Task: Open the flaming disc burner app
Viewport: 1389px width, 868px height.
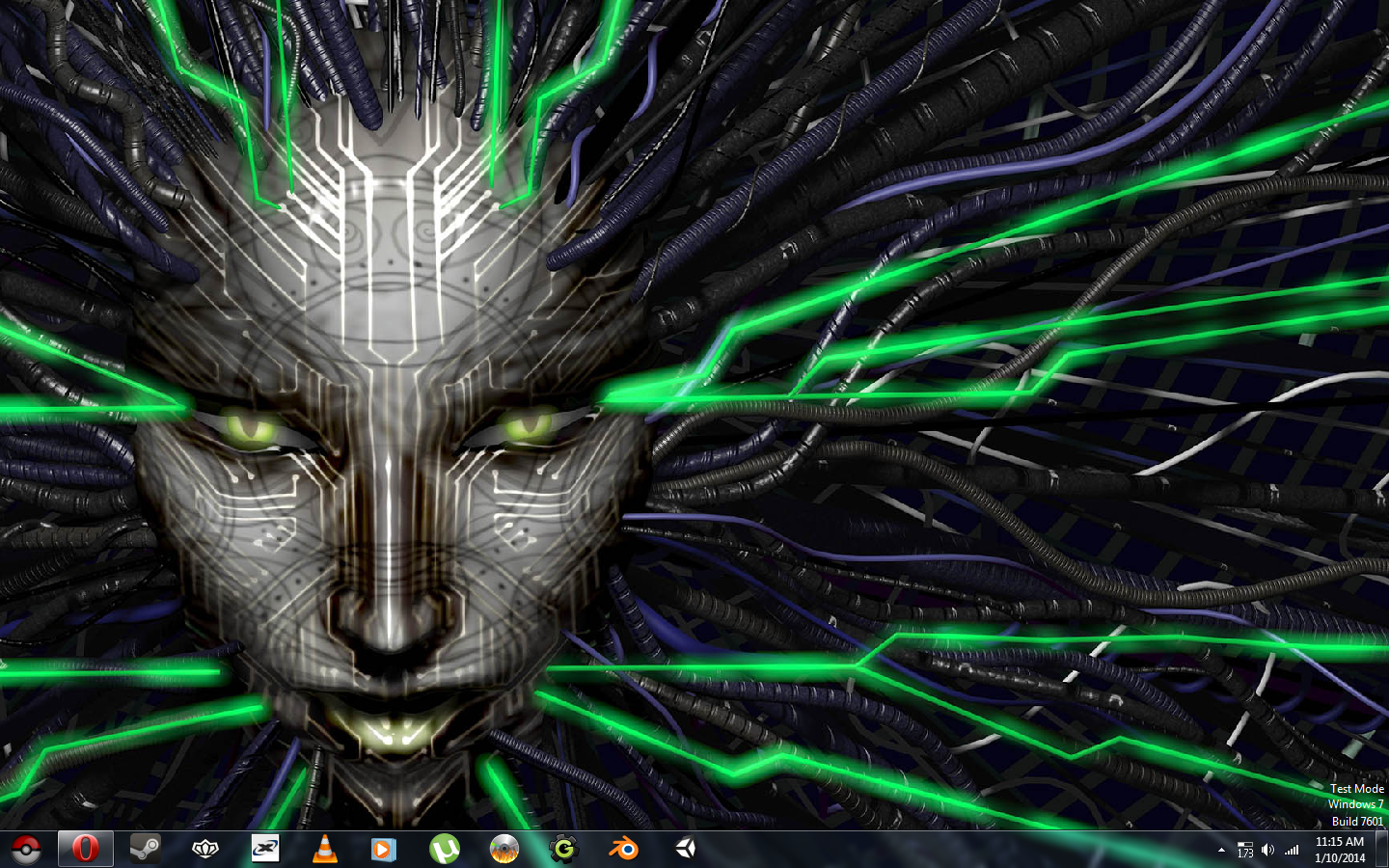Action: pos(504,850)
